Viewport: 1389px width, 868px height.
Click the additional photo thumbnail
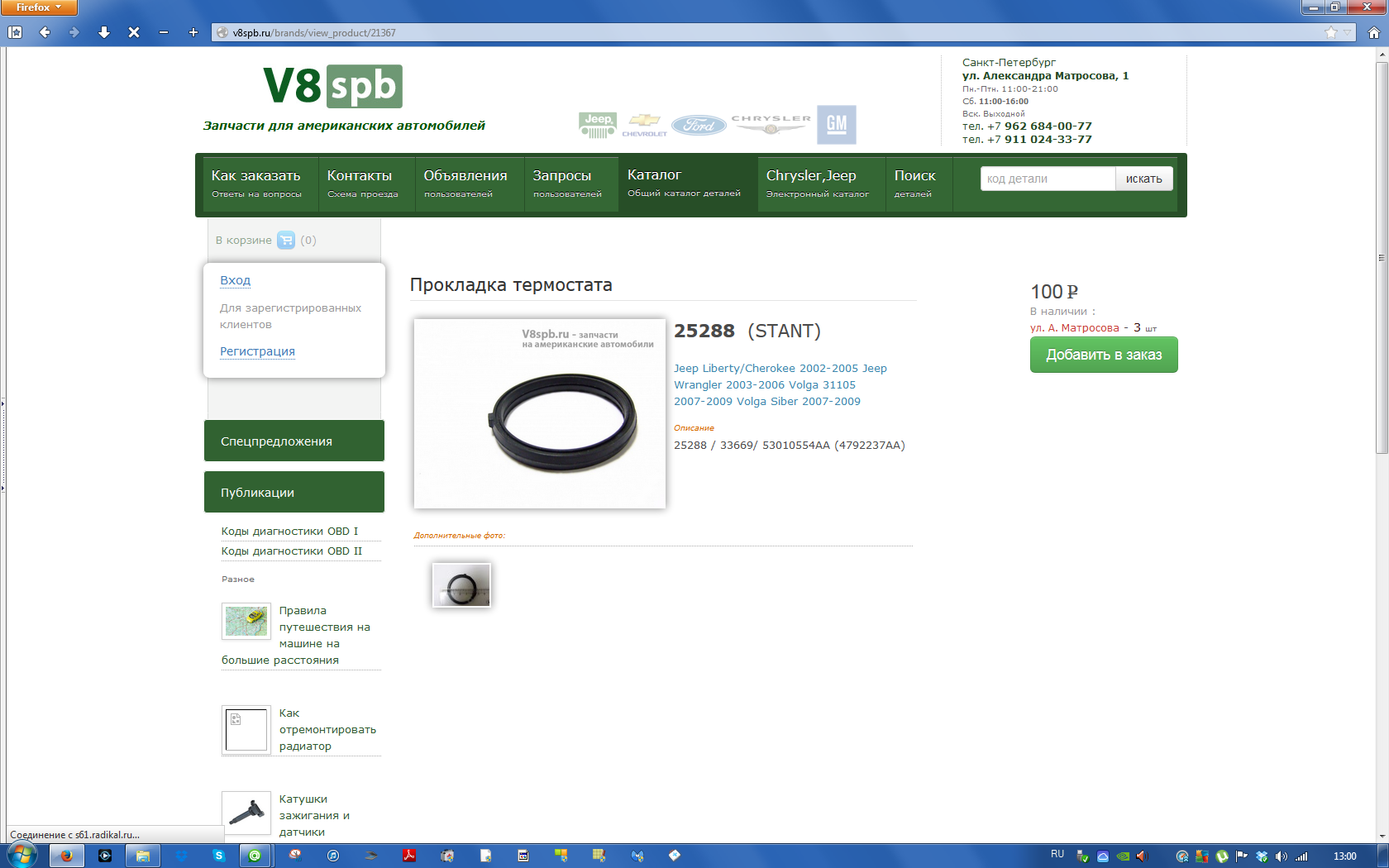tap(461, 584)
